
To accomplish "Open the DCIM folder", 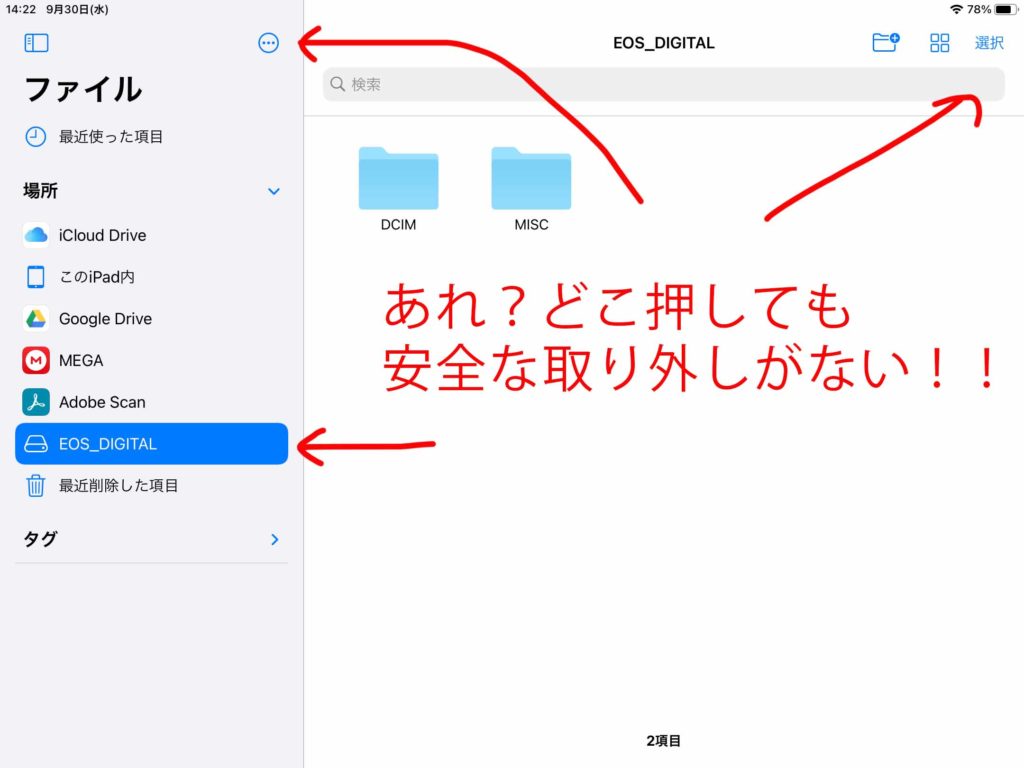I will click(398, 189).
